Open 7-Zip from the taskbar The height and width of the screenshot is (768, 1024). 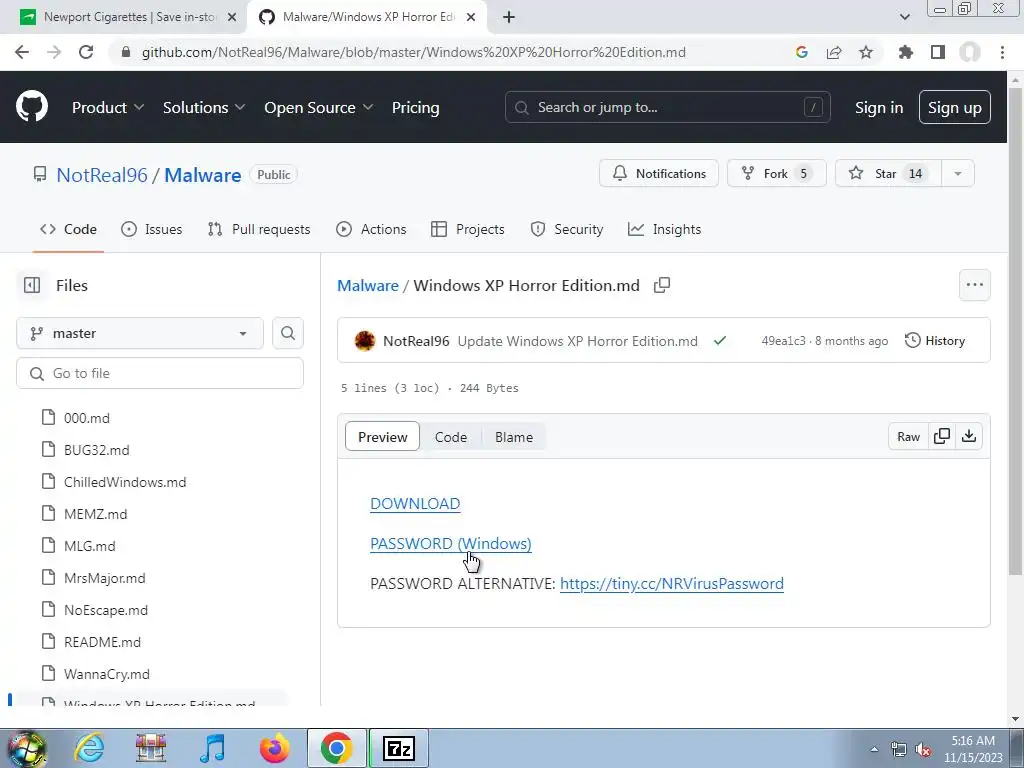point(399,748)
